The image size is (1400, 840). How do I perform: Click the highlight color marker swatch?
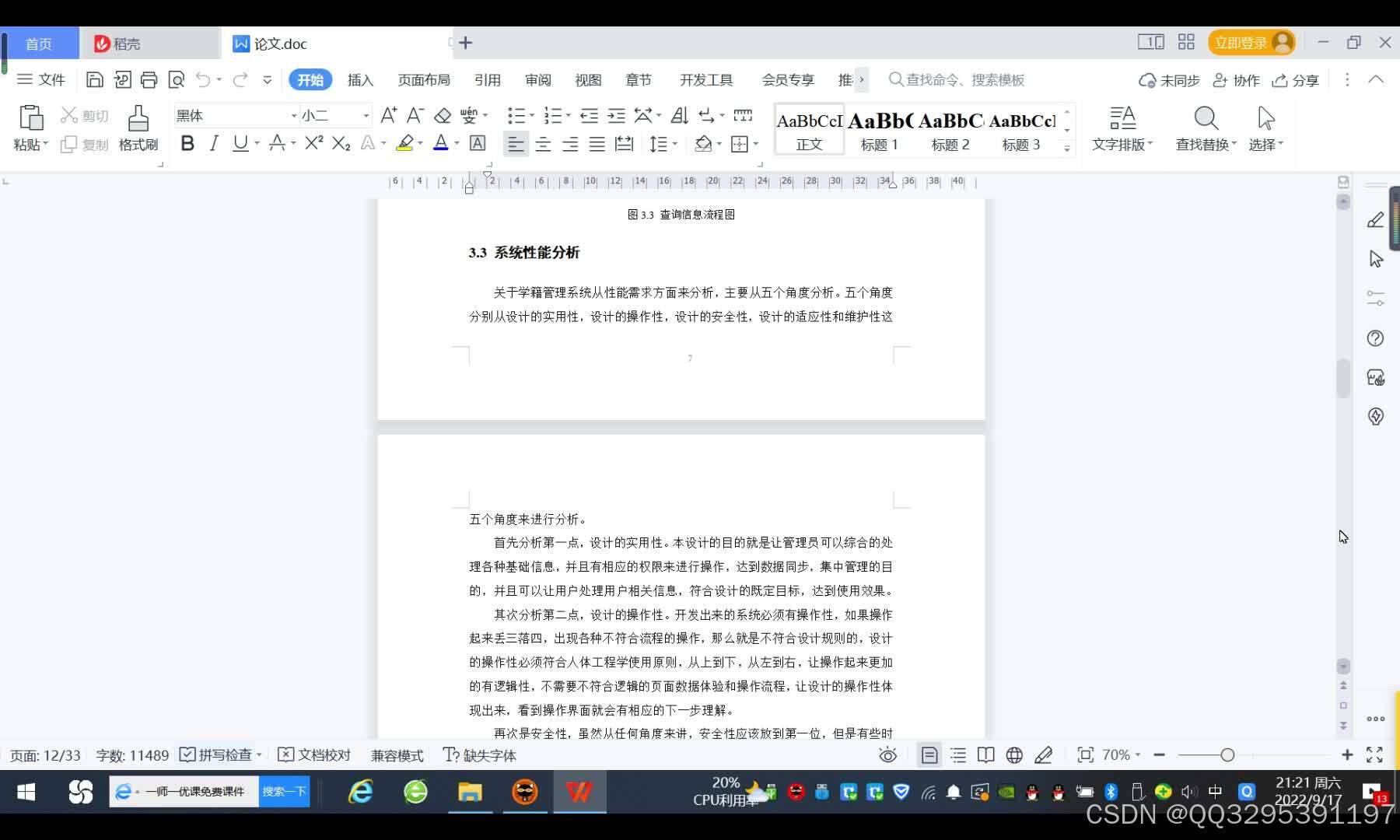(x=404, y=143)
